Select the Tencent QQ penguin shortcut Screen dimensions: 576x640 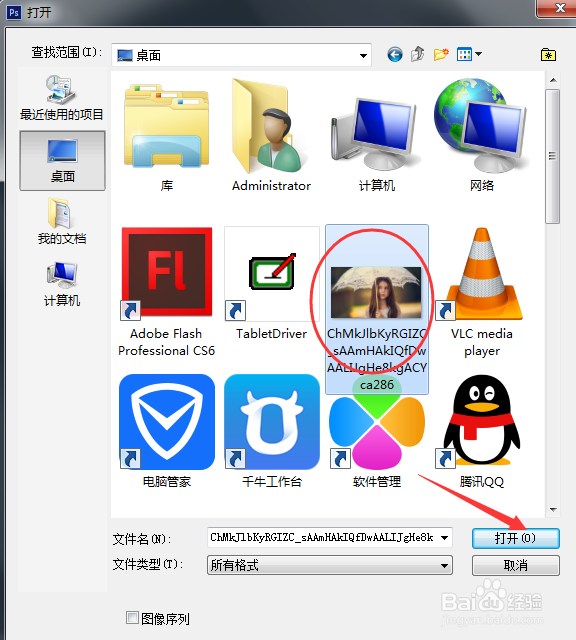coord(482,431)
